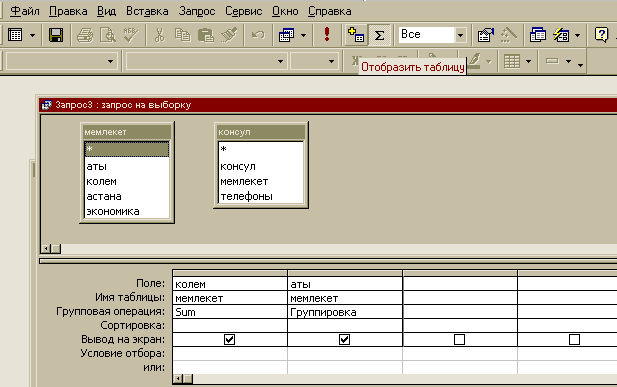Screen dimensions: 617x387
Task: Click the Format Painter brush icon
Action: click(229, 35)
